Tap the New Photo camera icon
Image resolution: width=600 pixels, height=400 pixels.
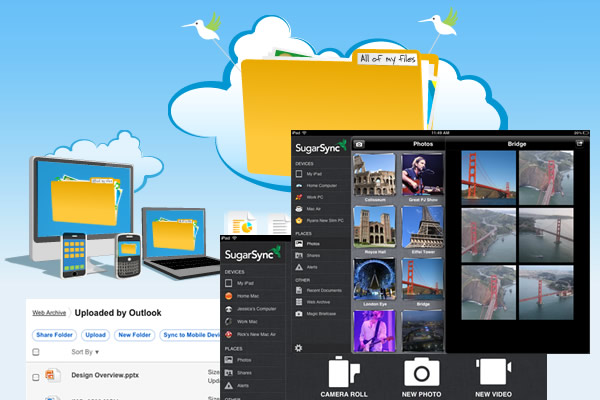pyautogui.click(x=421, y=372)
